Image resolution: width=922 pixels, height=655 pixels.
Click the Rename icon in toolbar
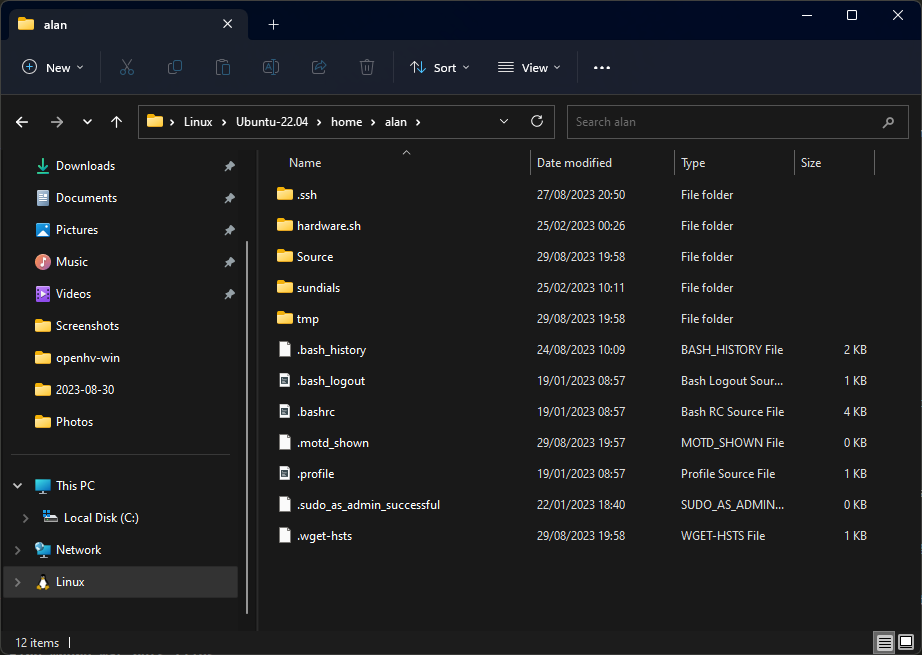pyautogui.click(x=271, y=67)
